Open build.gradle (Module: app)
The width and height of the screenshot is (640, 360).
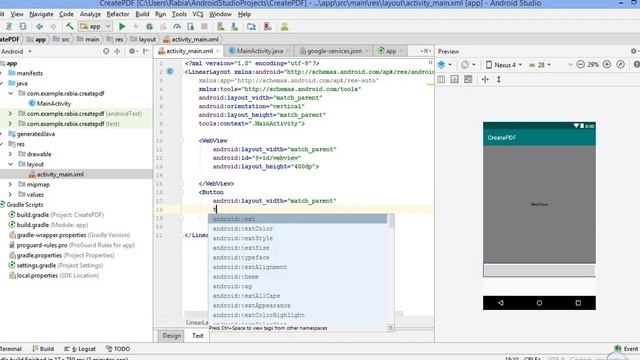[x=48, y=225]
